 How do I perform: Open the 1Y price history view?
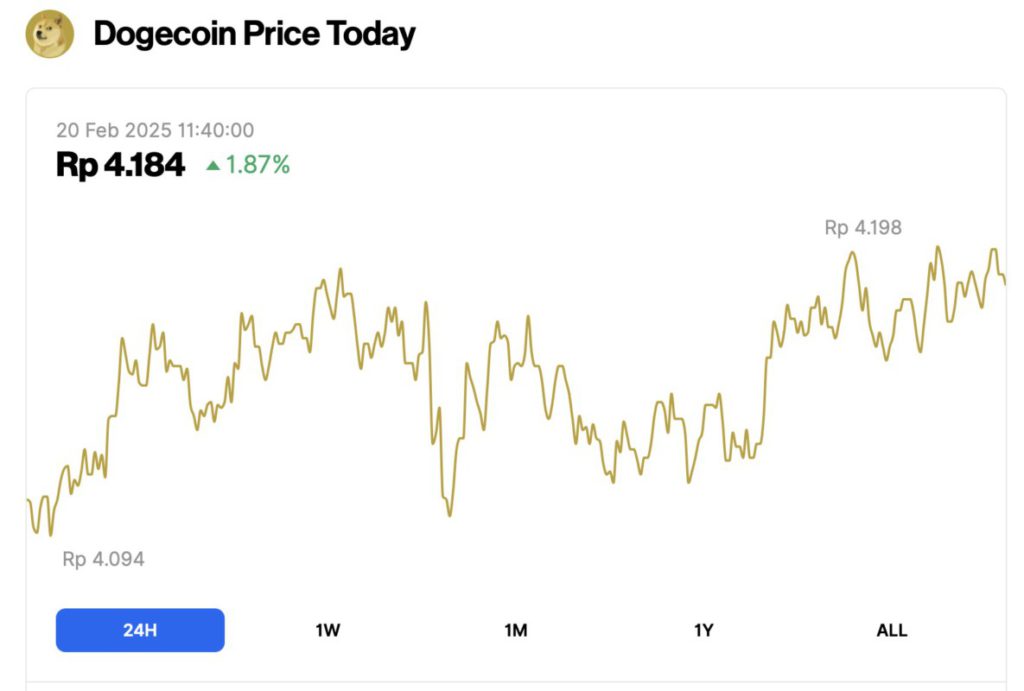[703, 630]
